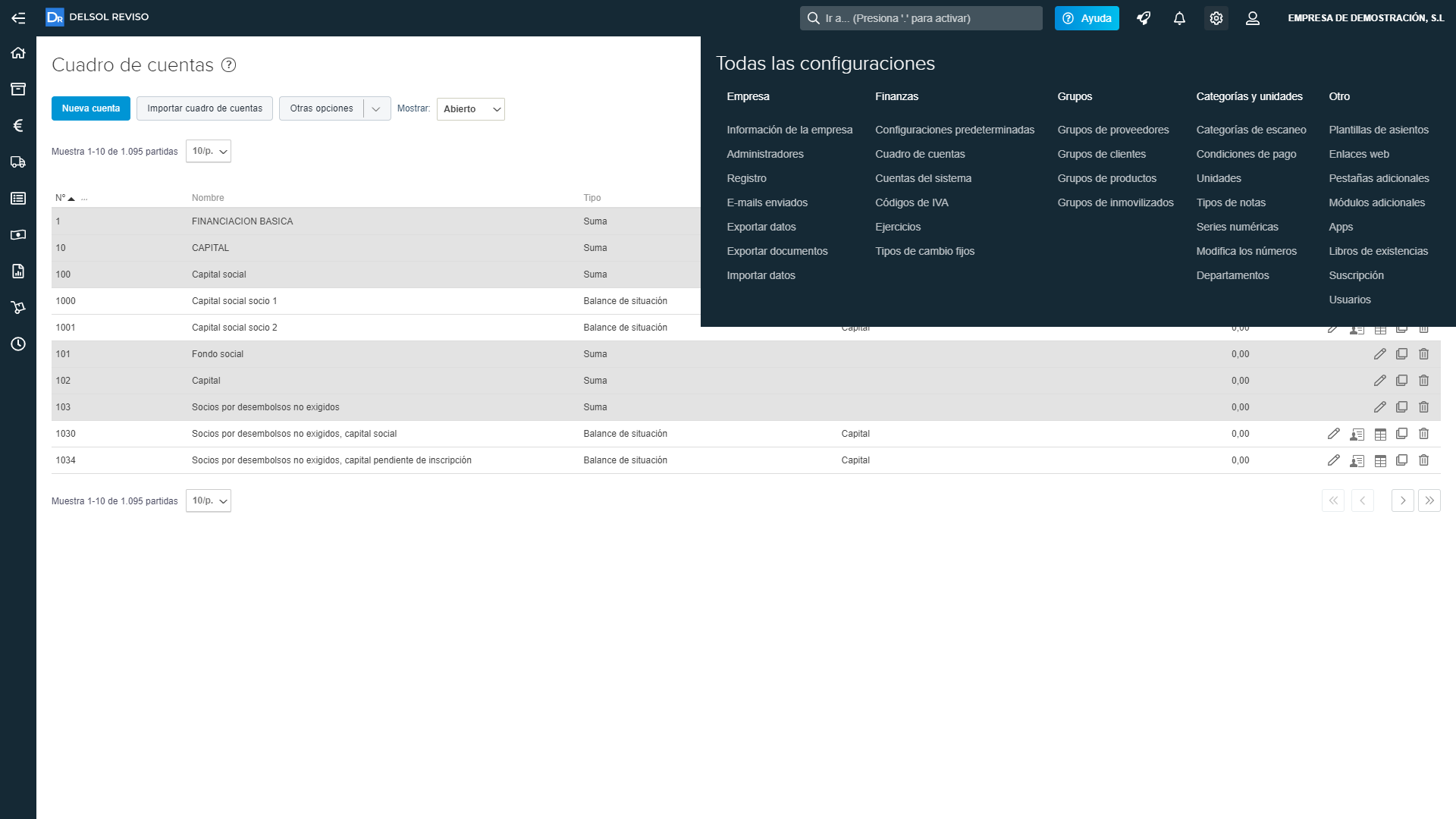Delete account 1034 with trash icon
Image resolution: width=1456 pixels, height=819 pixels.
(x=1423, y=460)
